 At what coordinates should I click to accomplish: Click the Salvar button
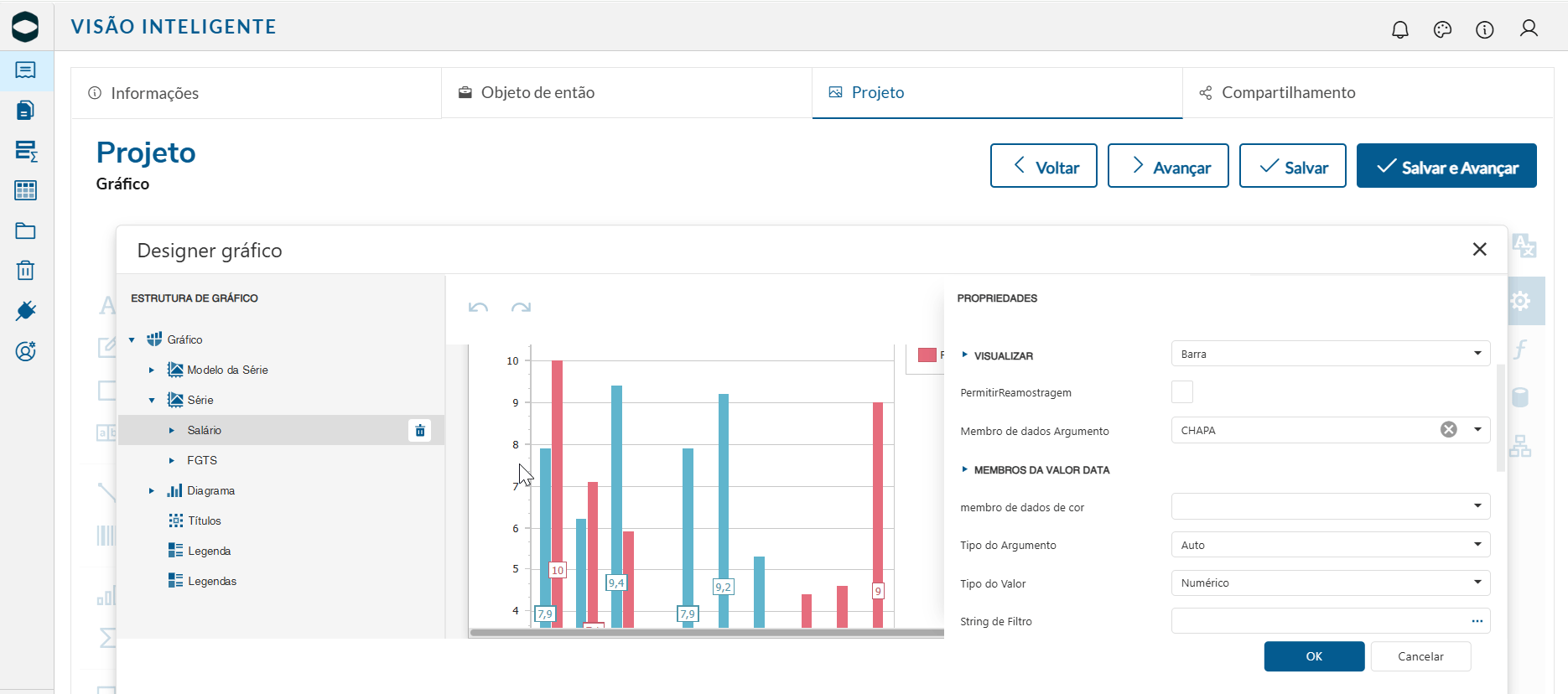point(1293,165)
